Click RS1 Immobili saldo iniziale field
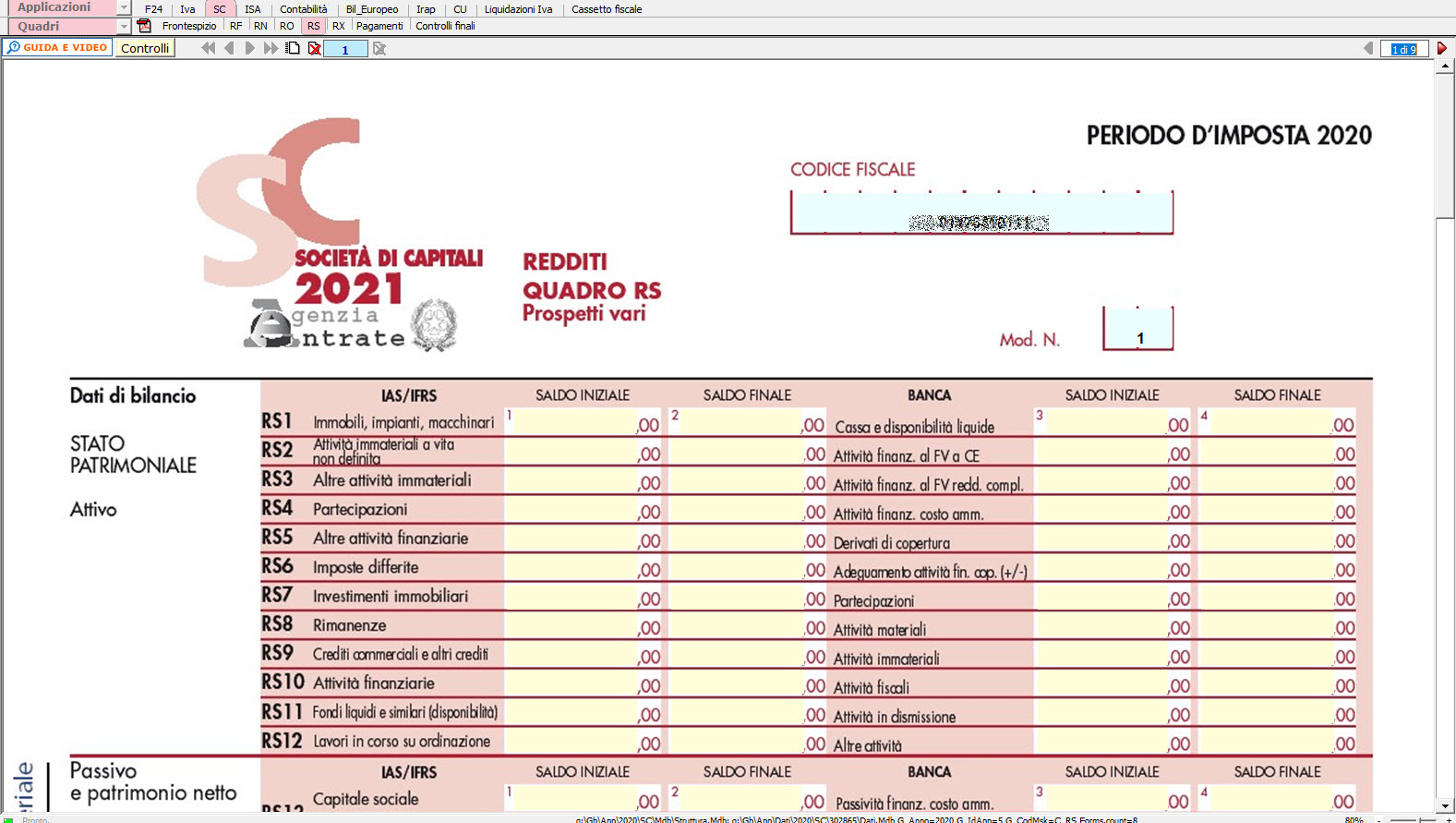 tap(584, 422)
